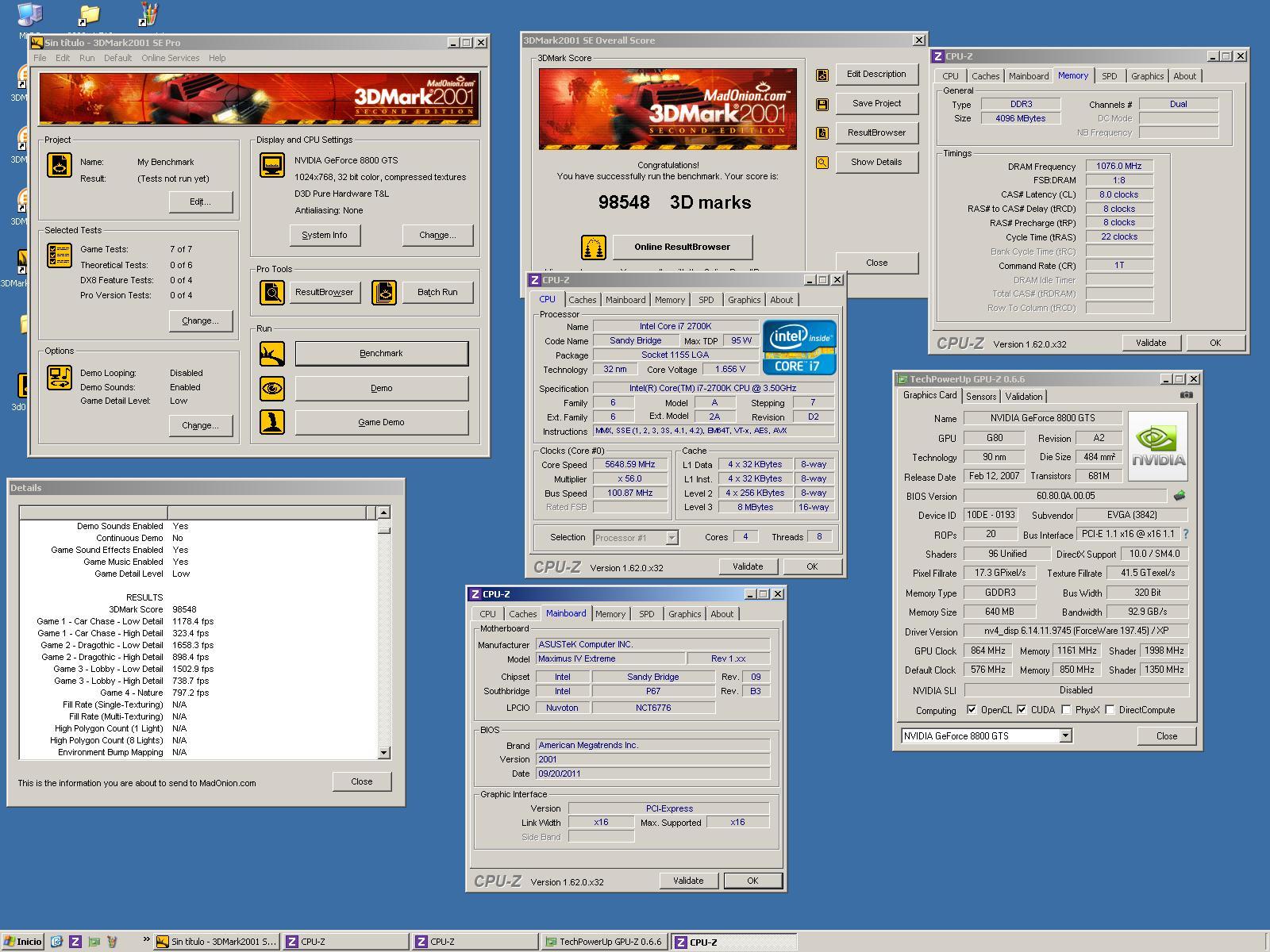Open the Online Services menu

[x=171, y=58]
